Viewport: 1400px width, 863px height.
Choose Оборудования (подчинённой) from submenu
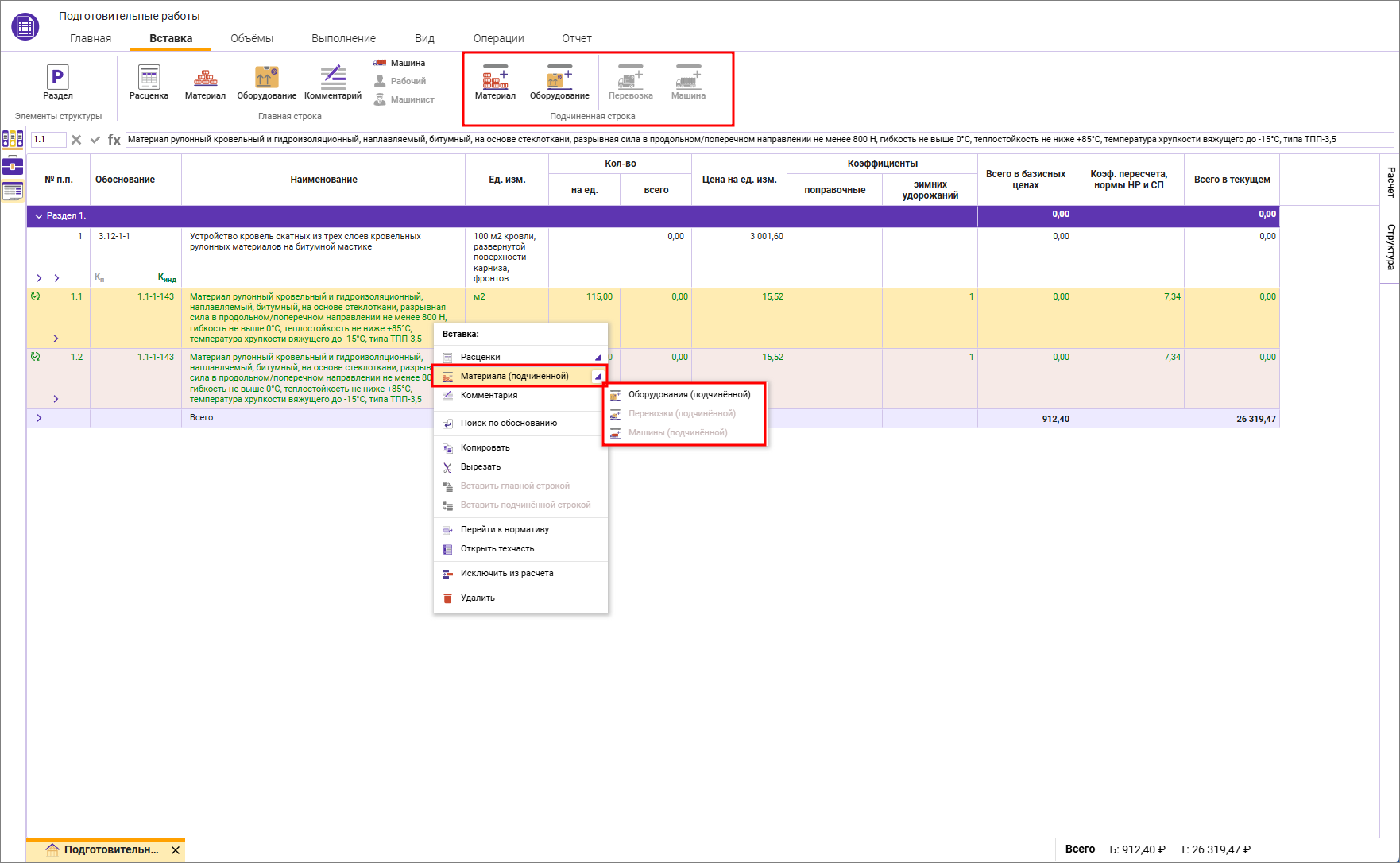click(688, 395)
